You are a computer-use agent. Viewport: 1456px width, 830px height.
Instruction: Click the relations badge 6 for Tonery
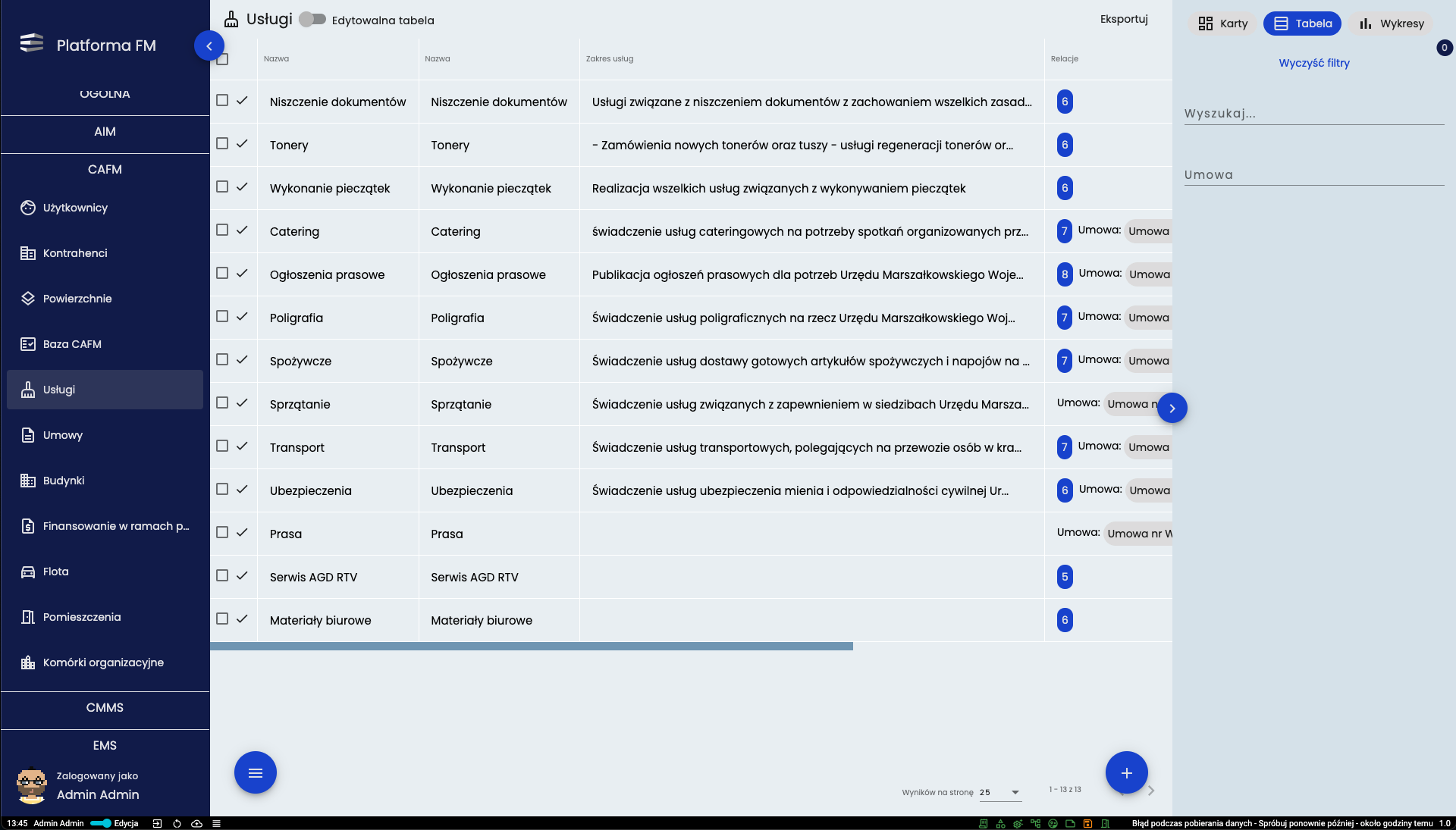tap(1065, 145)
